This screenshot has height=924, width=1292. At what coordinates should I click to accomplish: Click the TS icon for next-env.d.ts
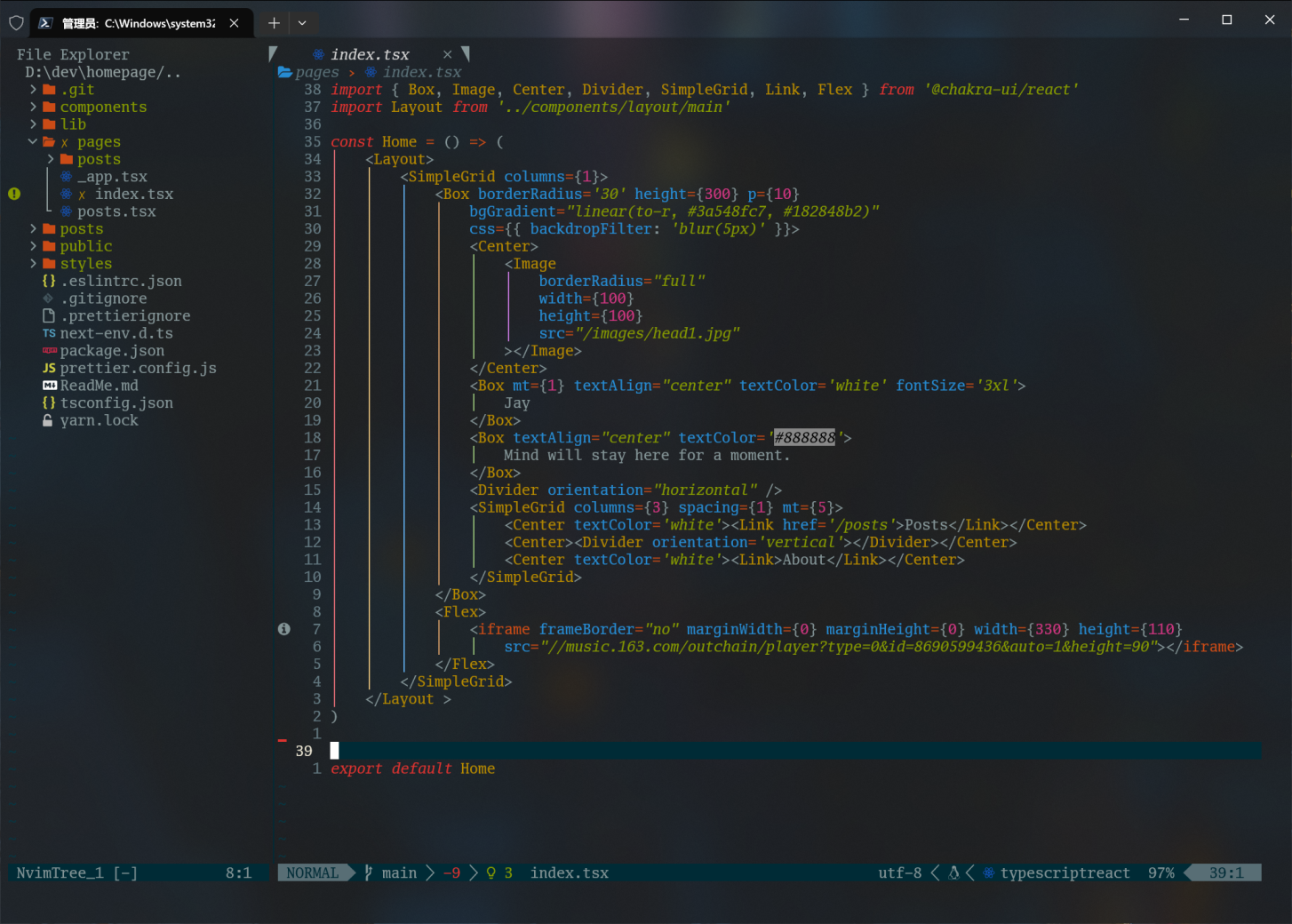coord(49,333)
